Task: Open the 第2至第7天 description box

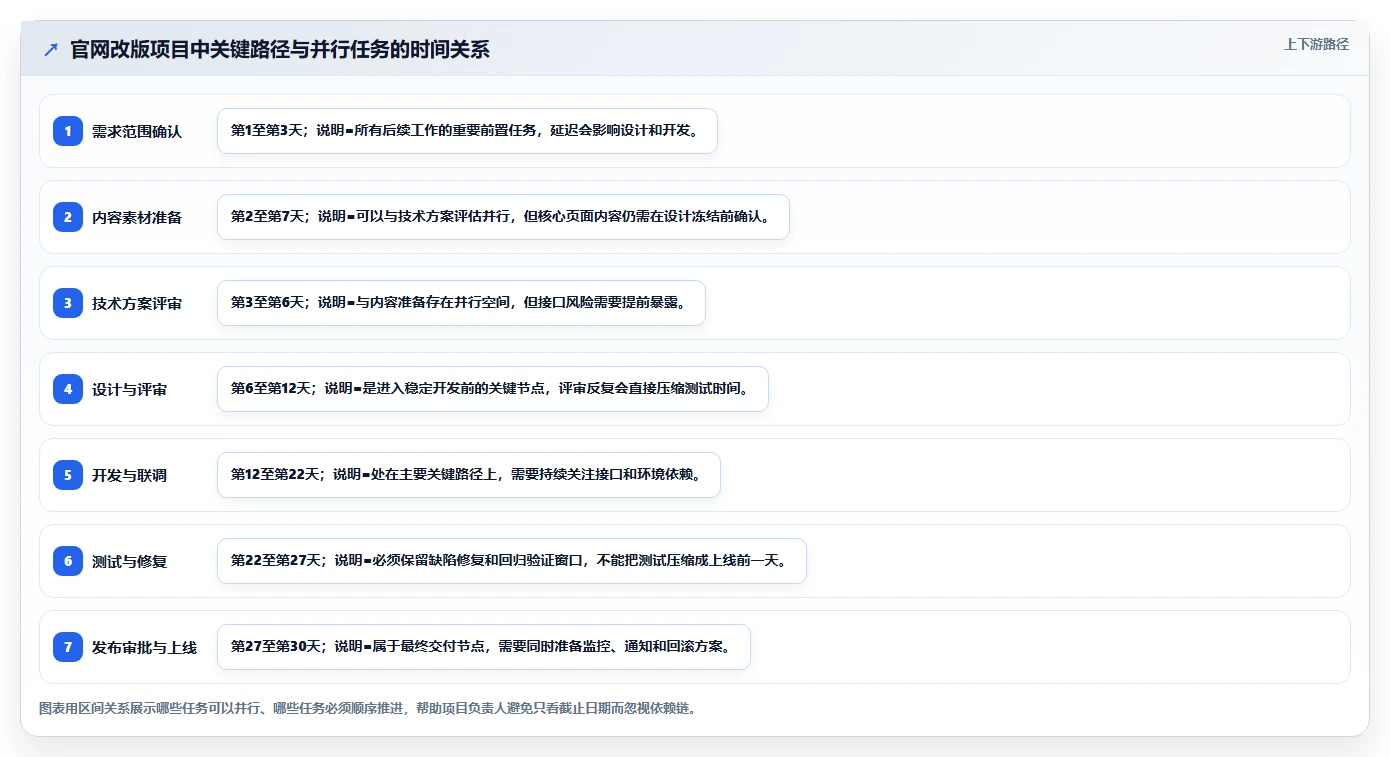Action: click(503, 217)
